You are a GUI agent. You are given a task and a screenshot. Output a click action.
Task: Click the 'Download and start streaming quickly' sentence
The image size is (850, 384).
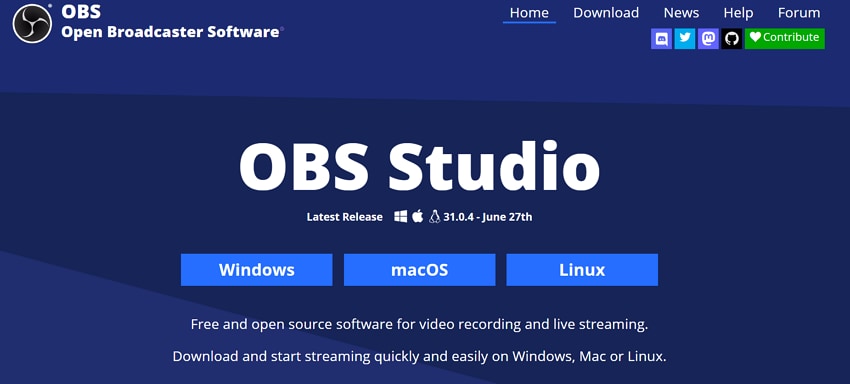click(x=420, y=356)
